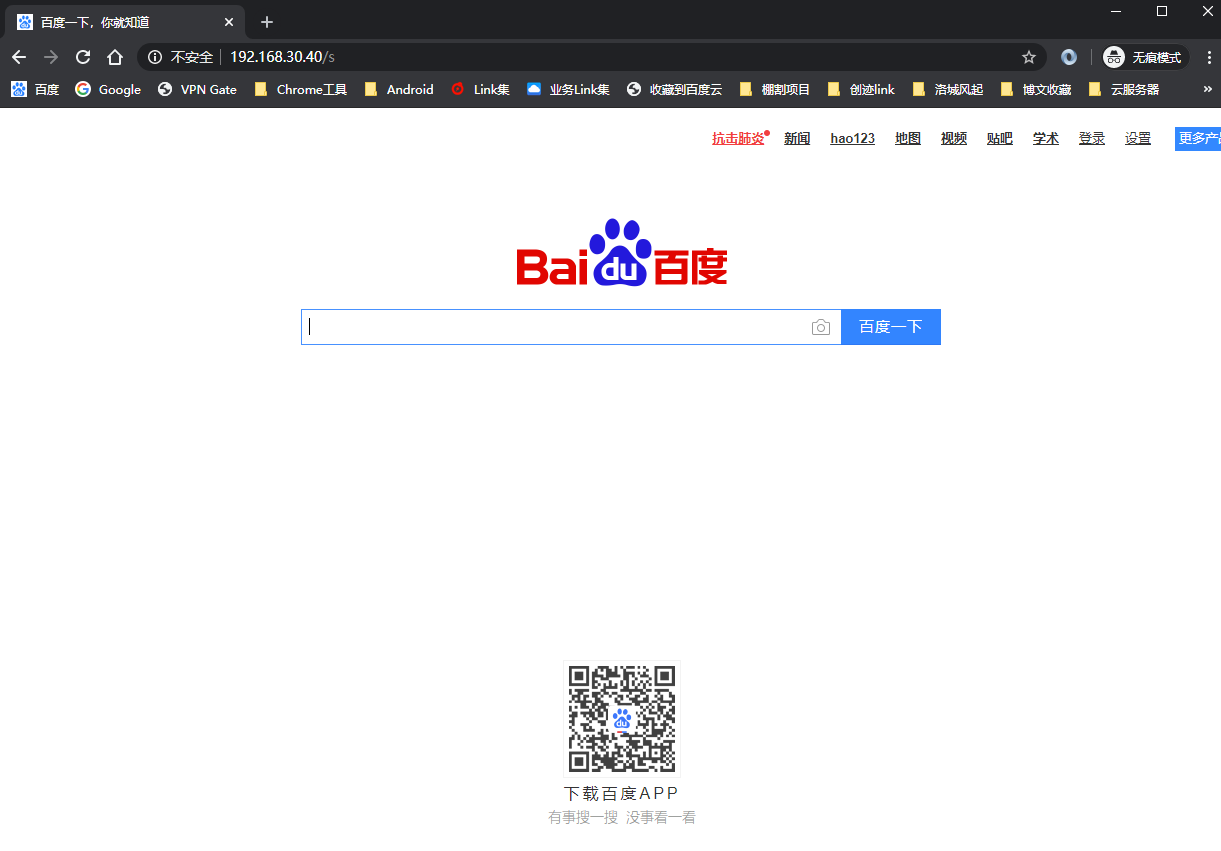The height and width of the screenshot is (851, 1221).
Task: Click the 收藏到百度云 bookmark
Action: (x=674, y=89)
